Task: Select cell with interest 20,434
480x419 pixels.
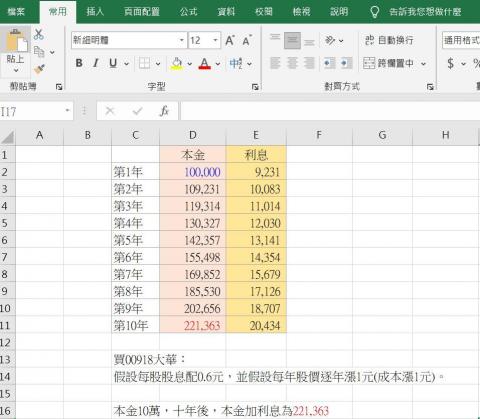Action: click(x=256, y=325)
